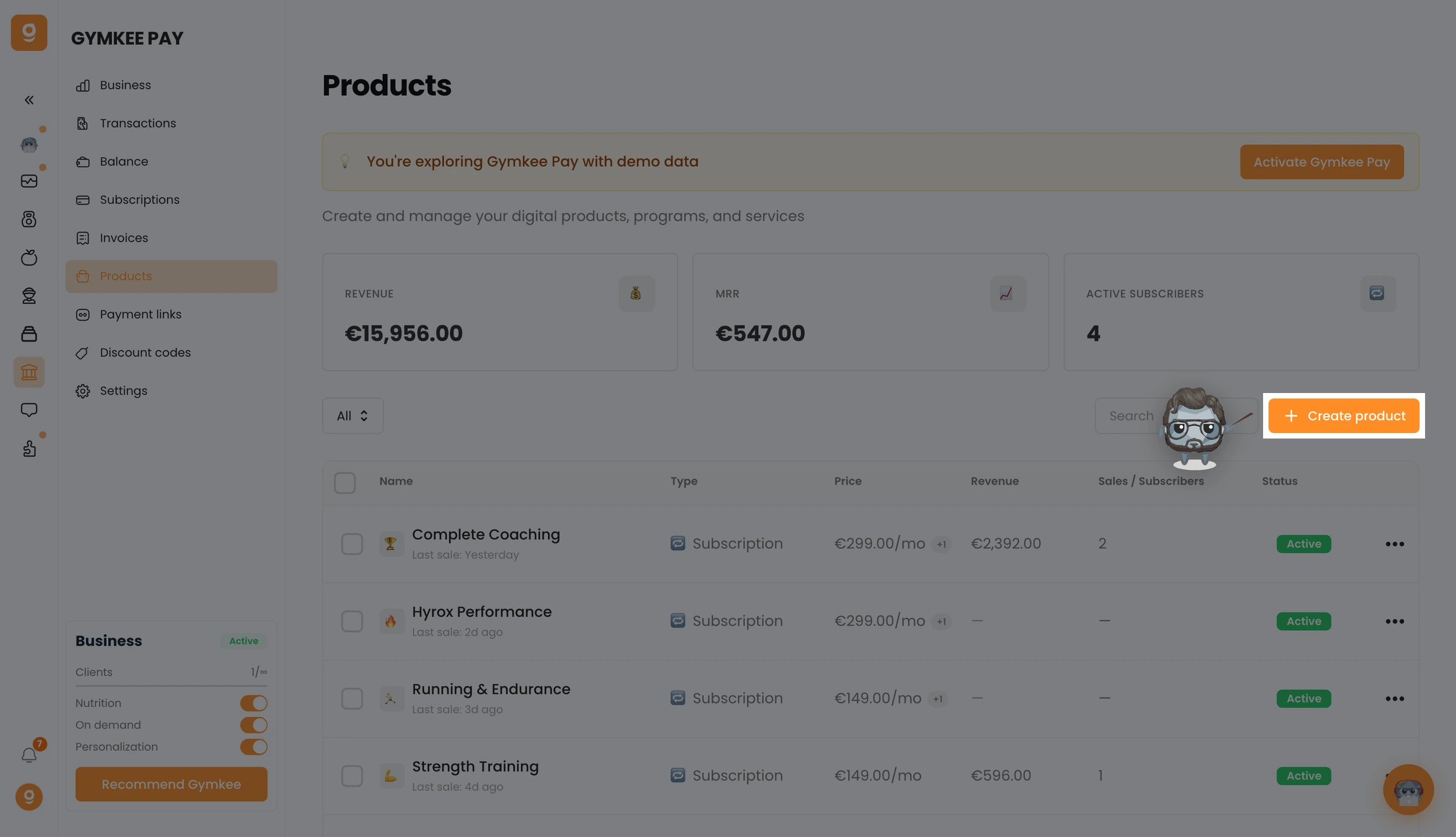Expand +1 prices for Complete Coaching
Image resolution: width=1456 pixels, height=837 pixels.
pyautogui.click(x=941, y=545)
